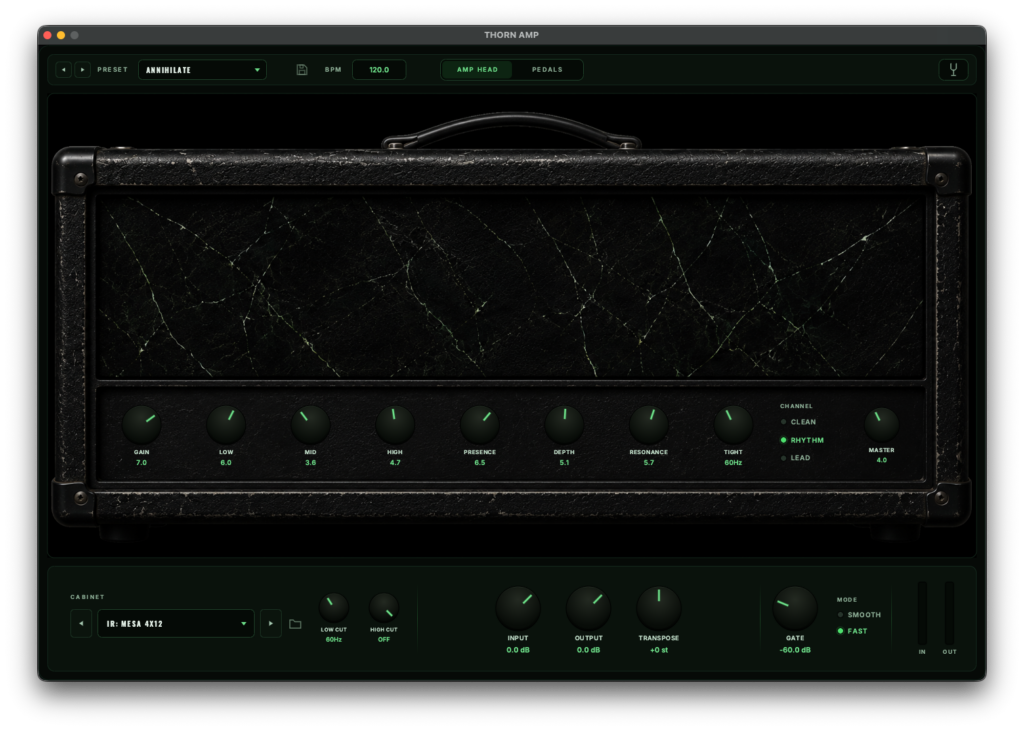Browse IR files with the folder icon
Screen dimensions: 1024x731
pos(295,625)
